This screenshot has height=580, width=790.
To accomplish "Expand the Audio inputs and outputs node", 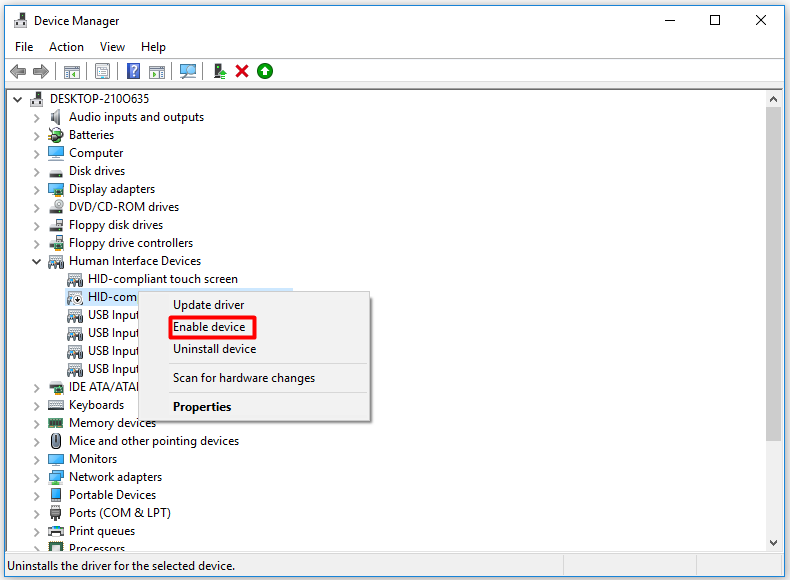I will coord(37,117).
